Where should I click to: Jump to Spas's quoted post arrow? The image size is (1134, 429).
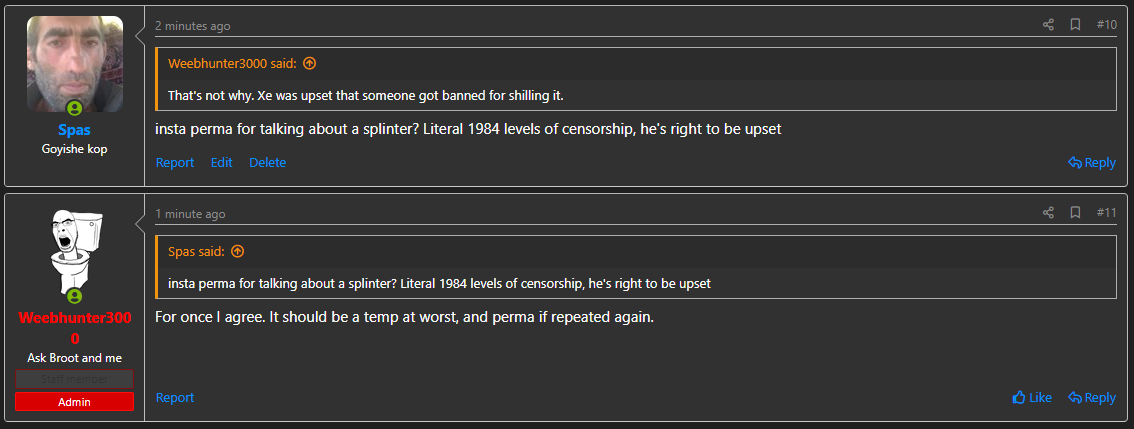237,251
